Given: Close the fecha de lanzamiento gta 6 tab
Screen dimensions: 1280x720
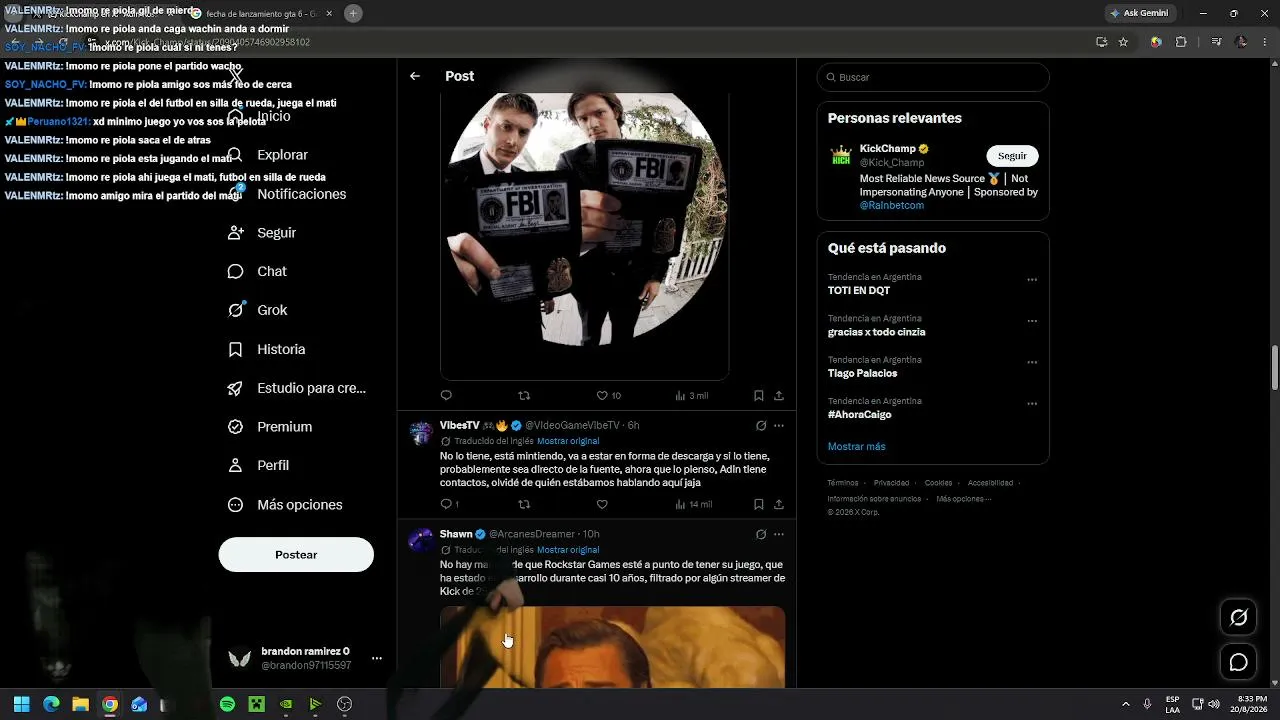Looking at the screenshot, I should pos(331,14).
